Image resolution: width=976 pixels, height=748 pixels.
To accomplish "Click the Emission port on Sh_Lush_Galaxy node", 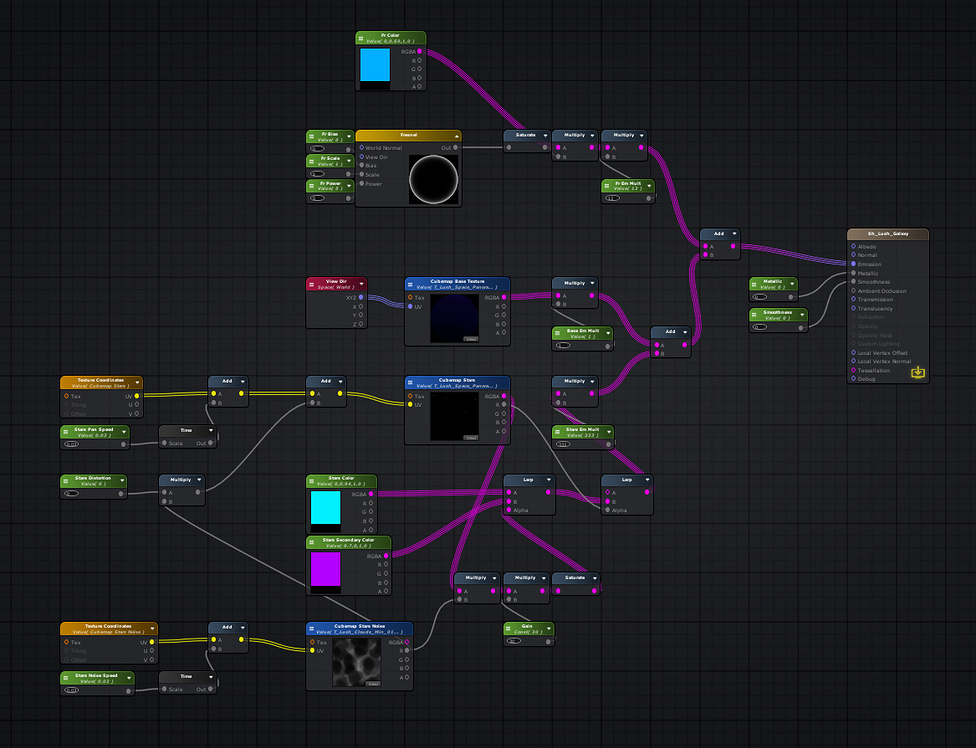I will tap(853, 264).
